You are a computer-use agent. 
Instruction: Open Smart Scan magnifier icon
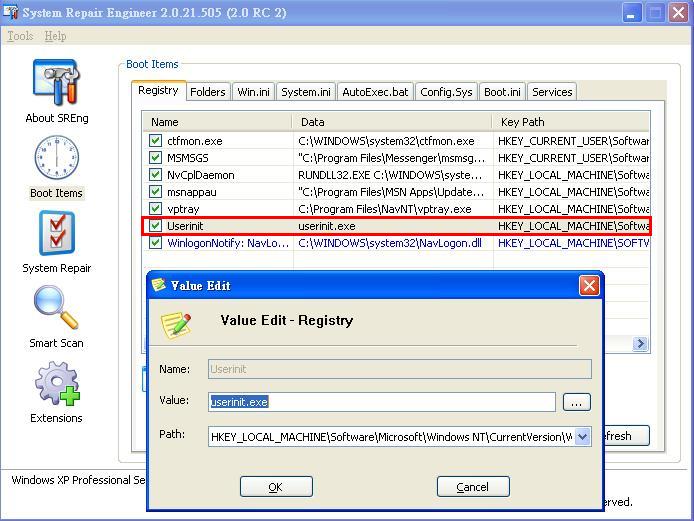click(x=56, y=307)
